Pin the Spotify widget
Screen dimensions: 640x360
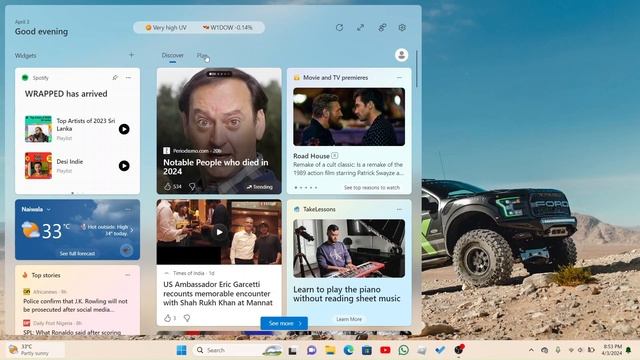click(116, 78)
